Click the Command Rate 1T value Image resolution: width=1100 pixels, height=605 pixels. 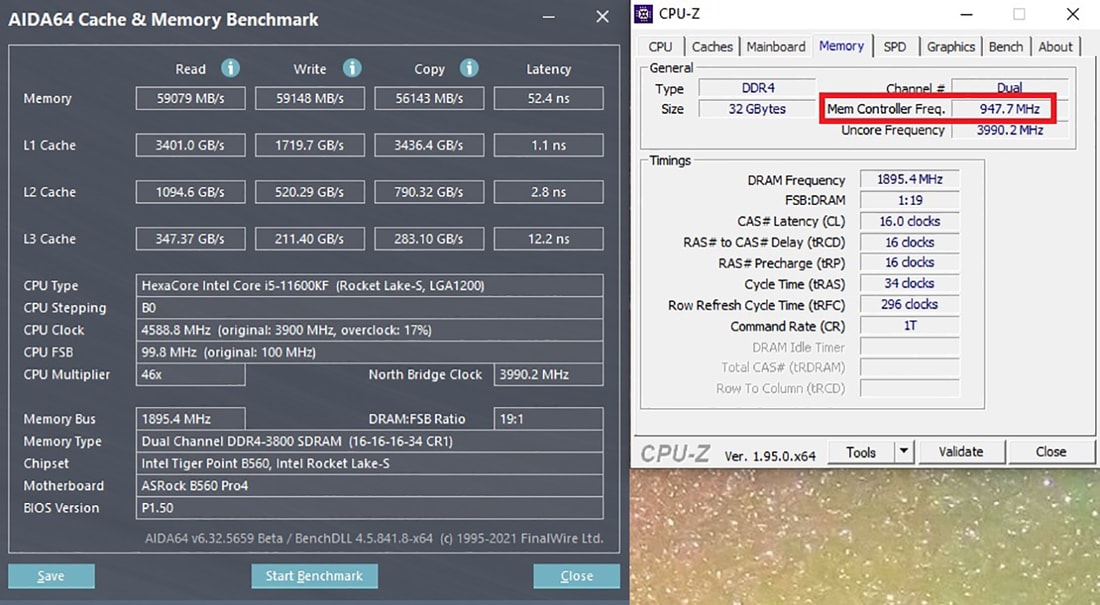click(909, 326)
